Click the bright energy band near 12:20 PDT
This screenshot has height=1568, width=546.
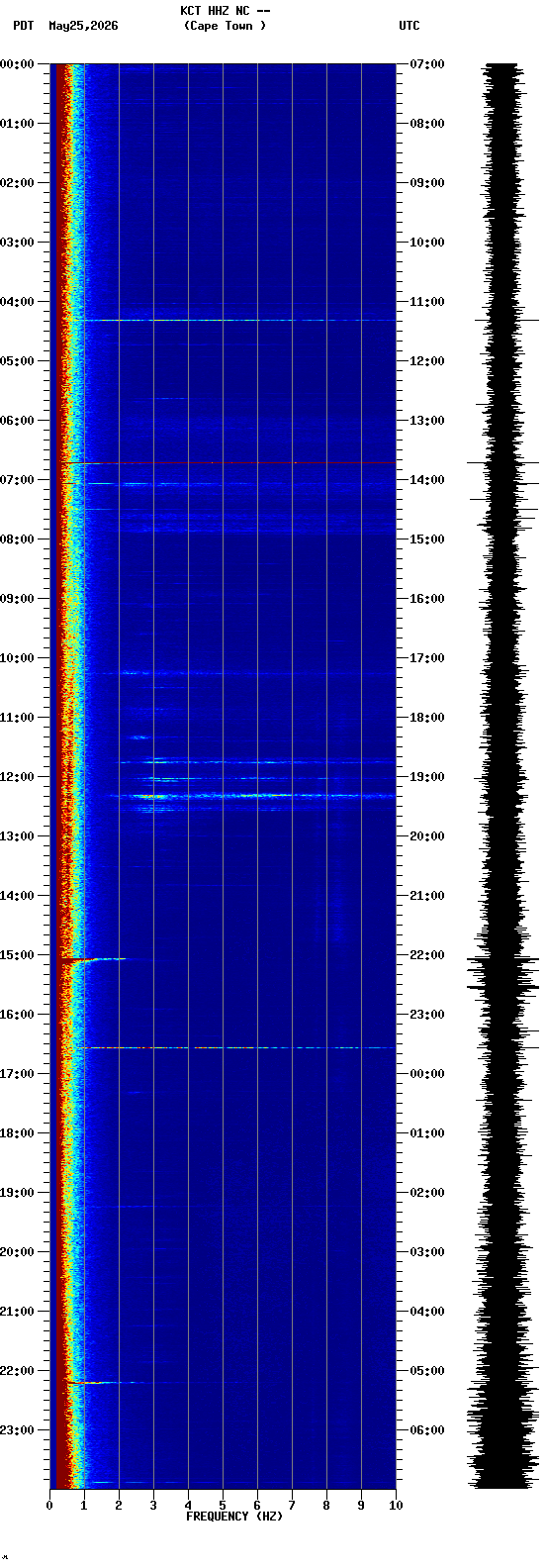pos(252,796)
